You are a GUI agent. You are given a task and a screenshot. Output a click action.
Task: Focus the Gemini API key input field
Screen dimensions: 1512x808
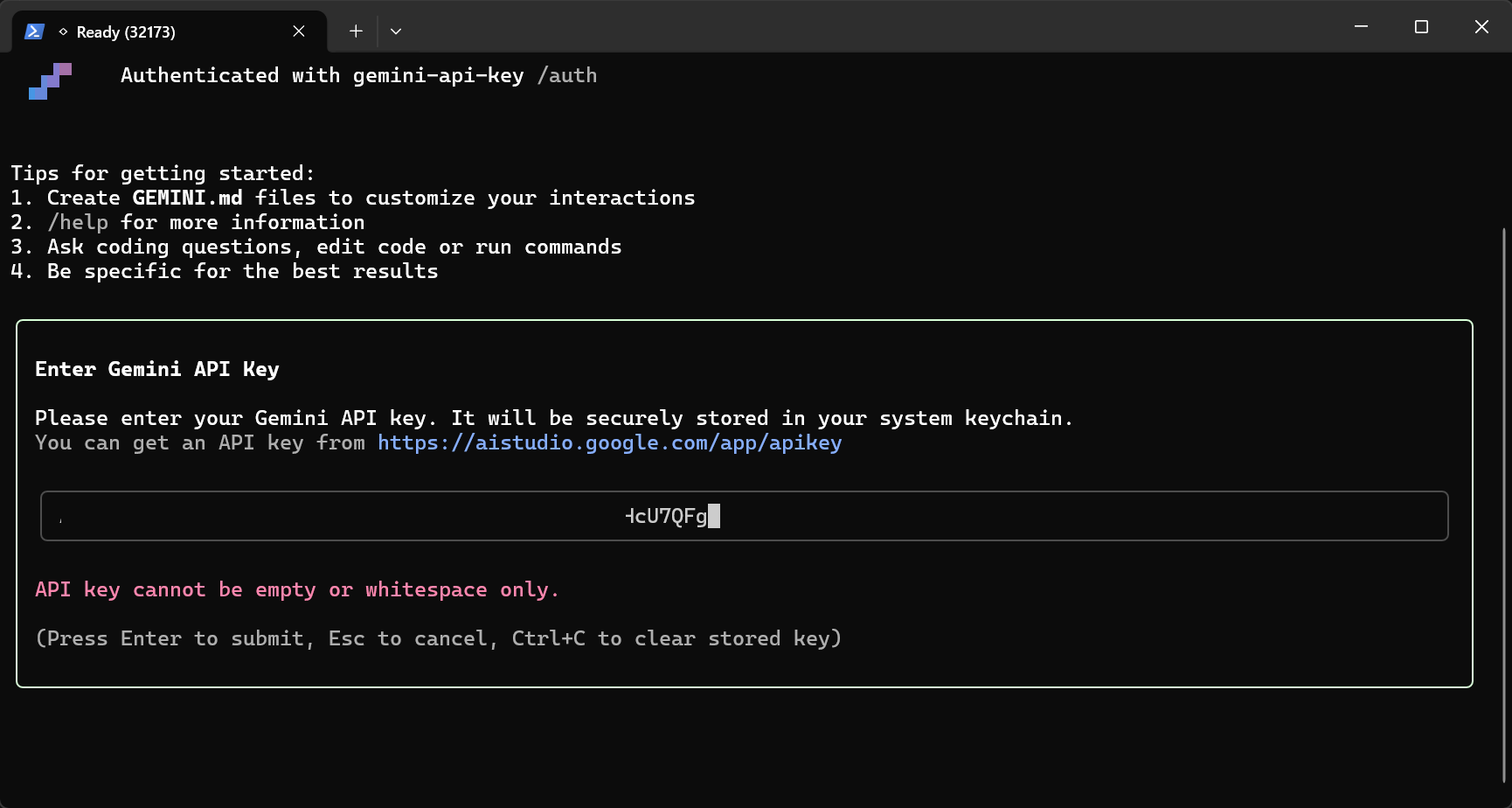(x=745, y=516)
